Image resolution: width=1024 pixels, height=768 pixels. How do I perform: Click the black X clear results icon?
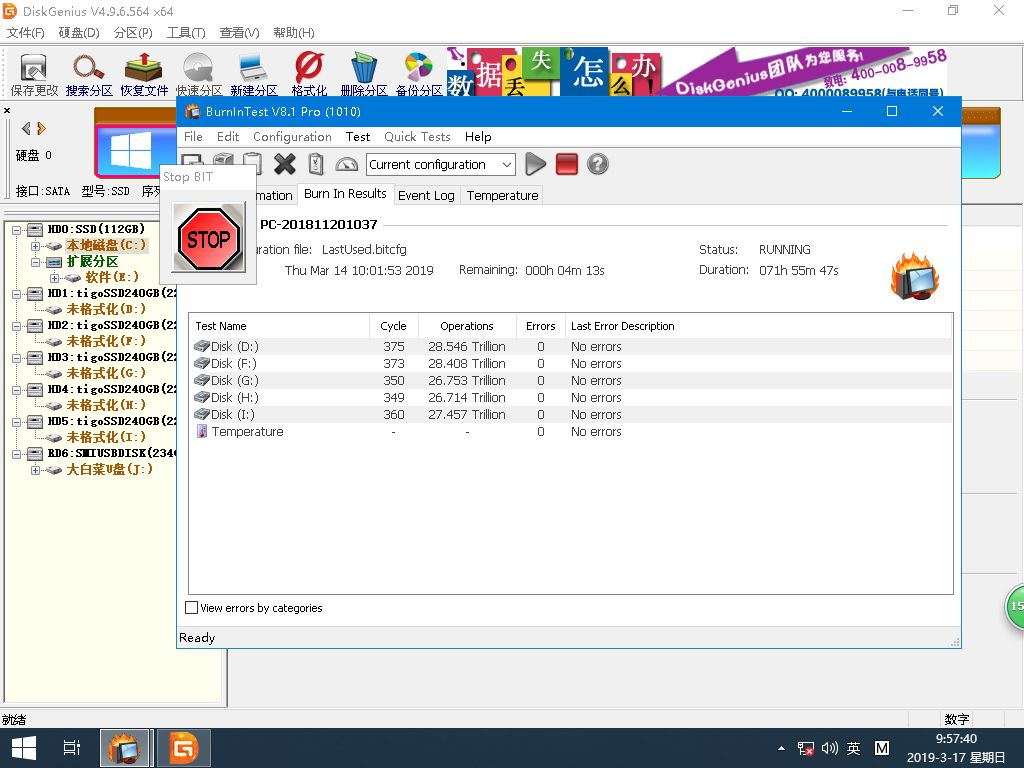(285, 164)
